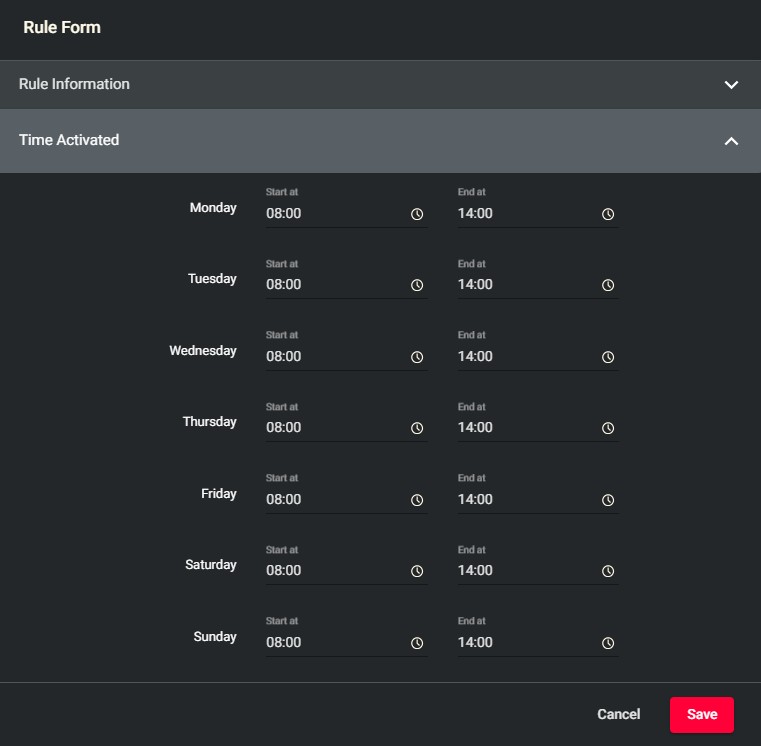761x746 pixels.
Task: Click clock icon for Tuesday start time
Action: pos(417,285)
